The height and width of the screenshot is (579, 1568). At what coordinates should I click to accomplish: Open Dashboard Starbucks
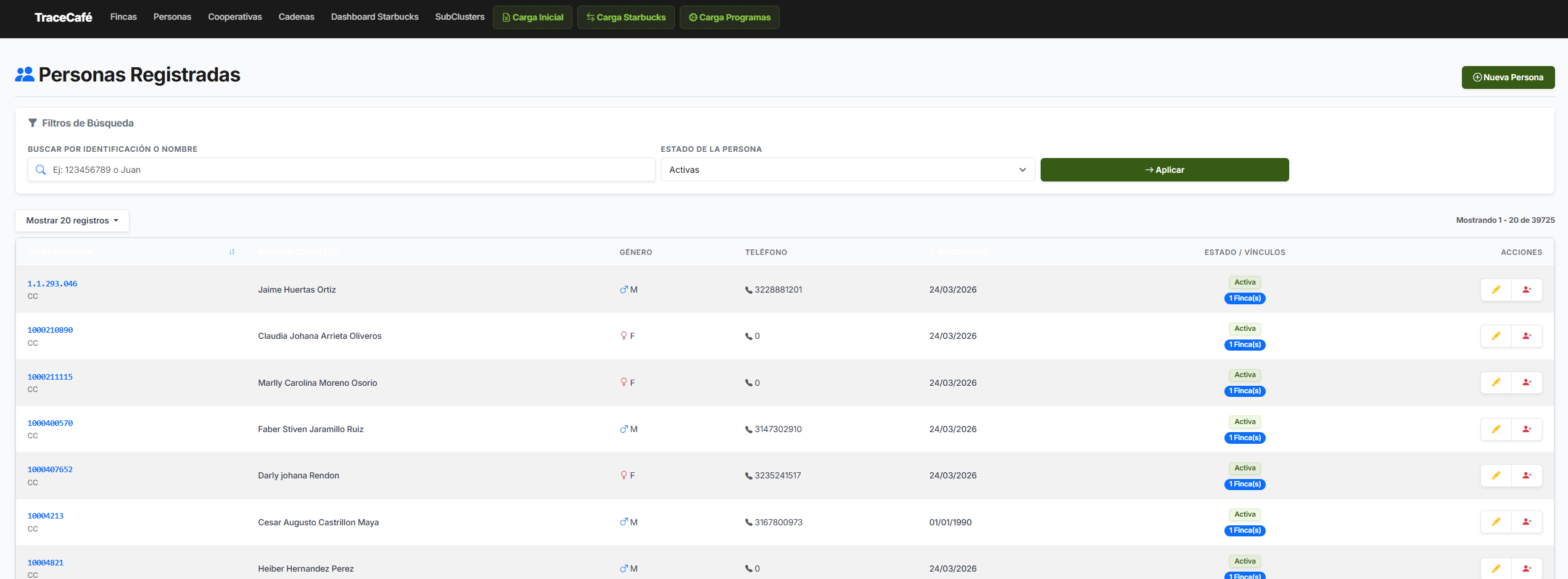coord(374,17)
